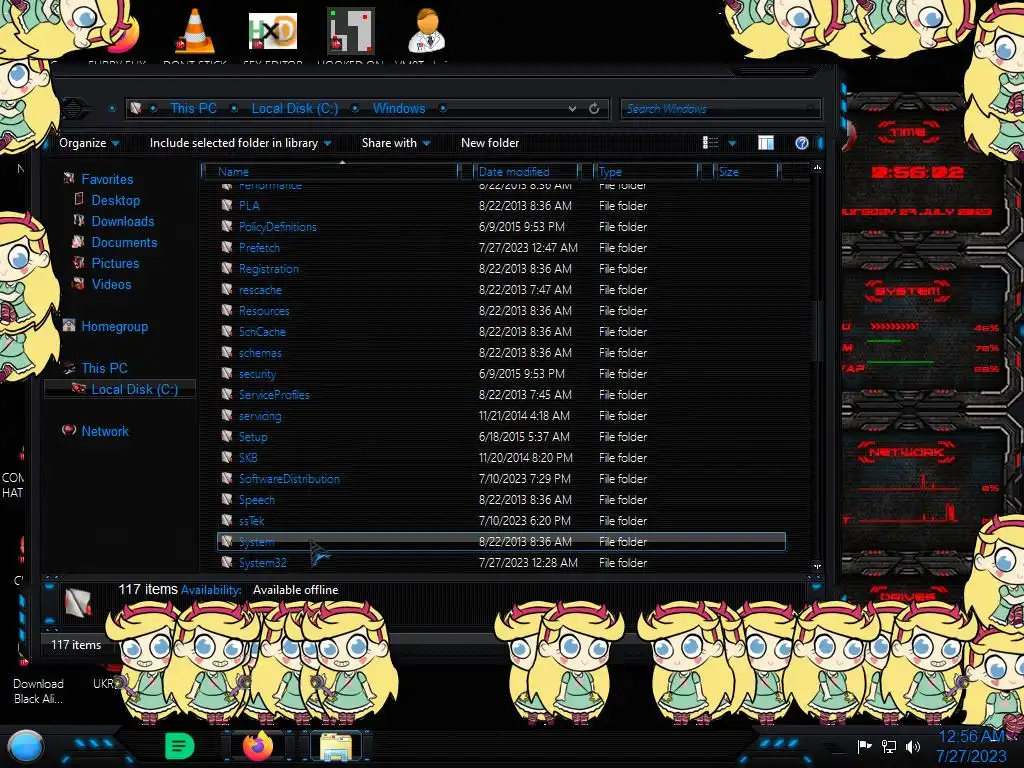Select the Speech folder icon
1024x768 pixels.
click(227, 500)
